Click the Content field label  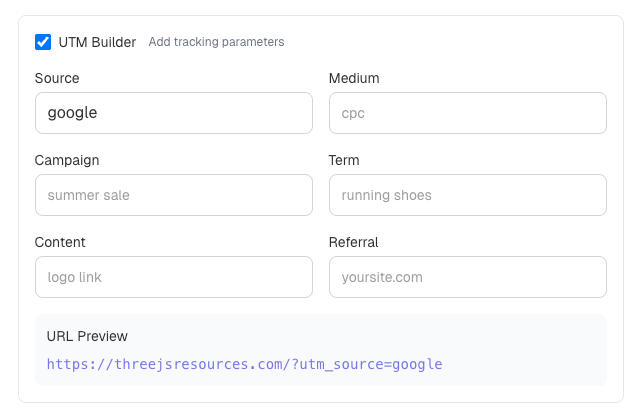click(x=60, y=242)
